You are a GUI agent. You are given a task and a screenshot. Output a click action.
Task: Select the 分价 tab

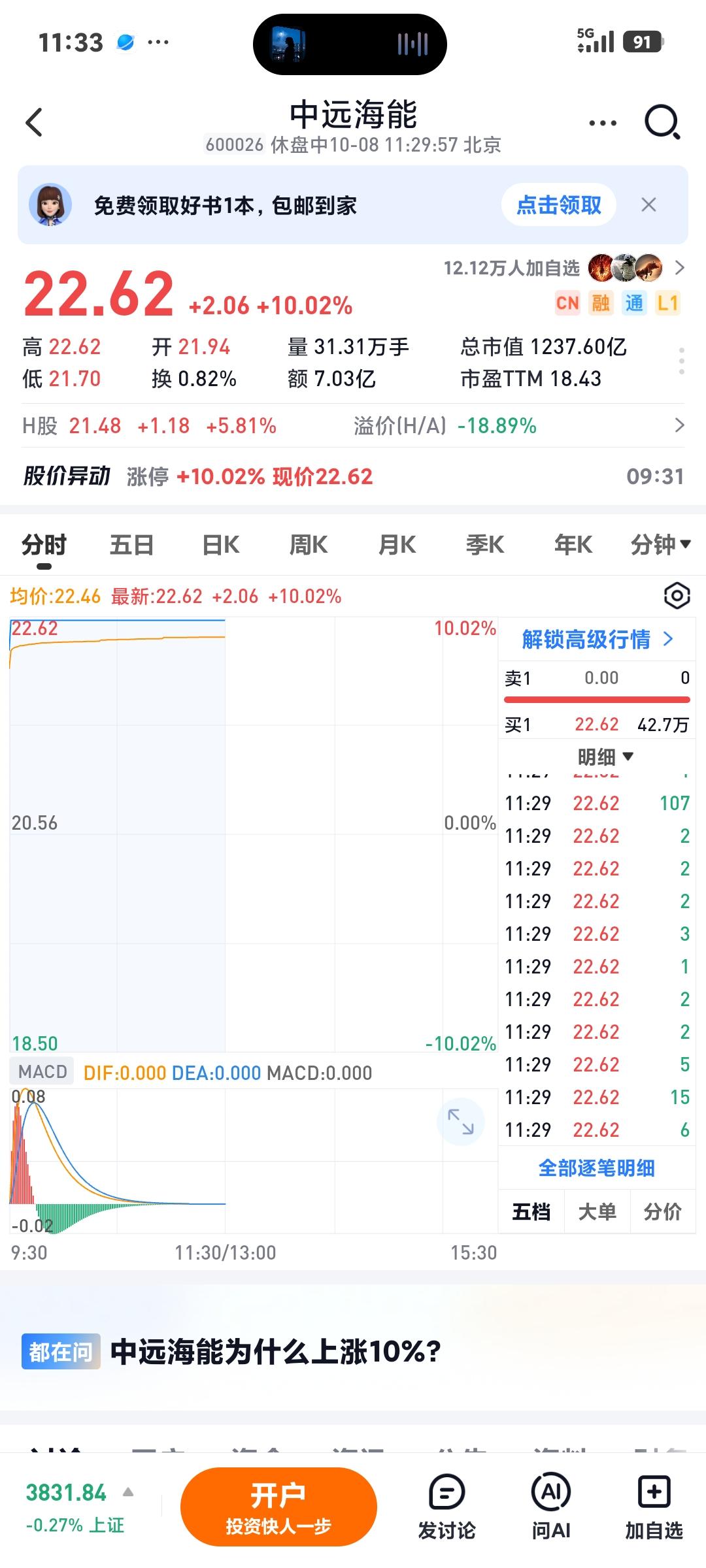pos(663,1212)
